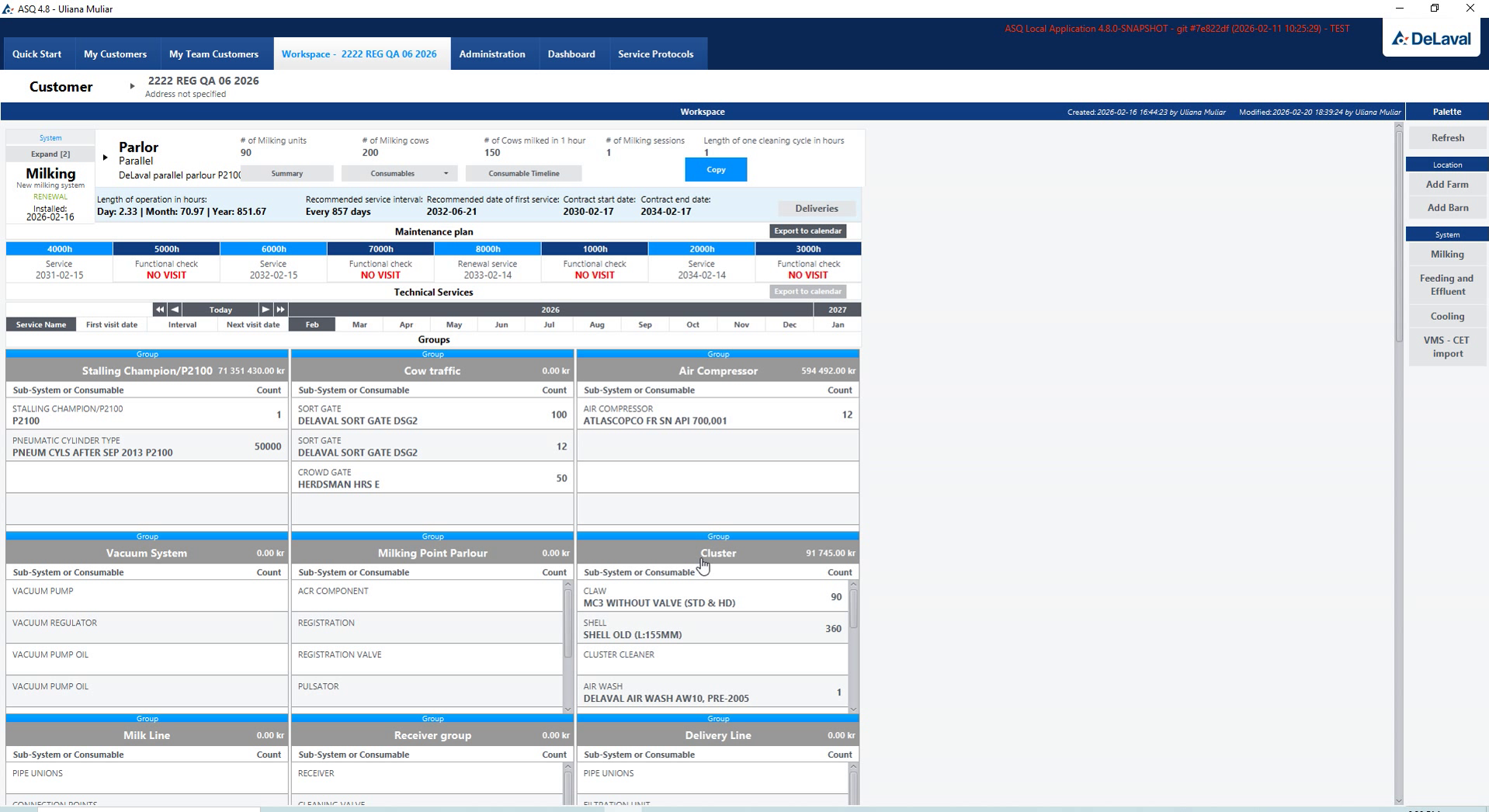
Task: Click the Cluster group scrollbar down arrow
Action: (x=853, y=709)
